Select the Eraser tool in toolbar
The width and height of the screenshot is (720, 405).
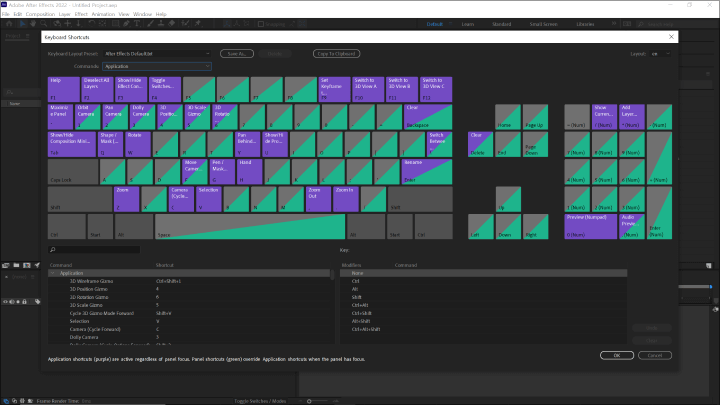[x=172, y=24]
